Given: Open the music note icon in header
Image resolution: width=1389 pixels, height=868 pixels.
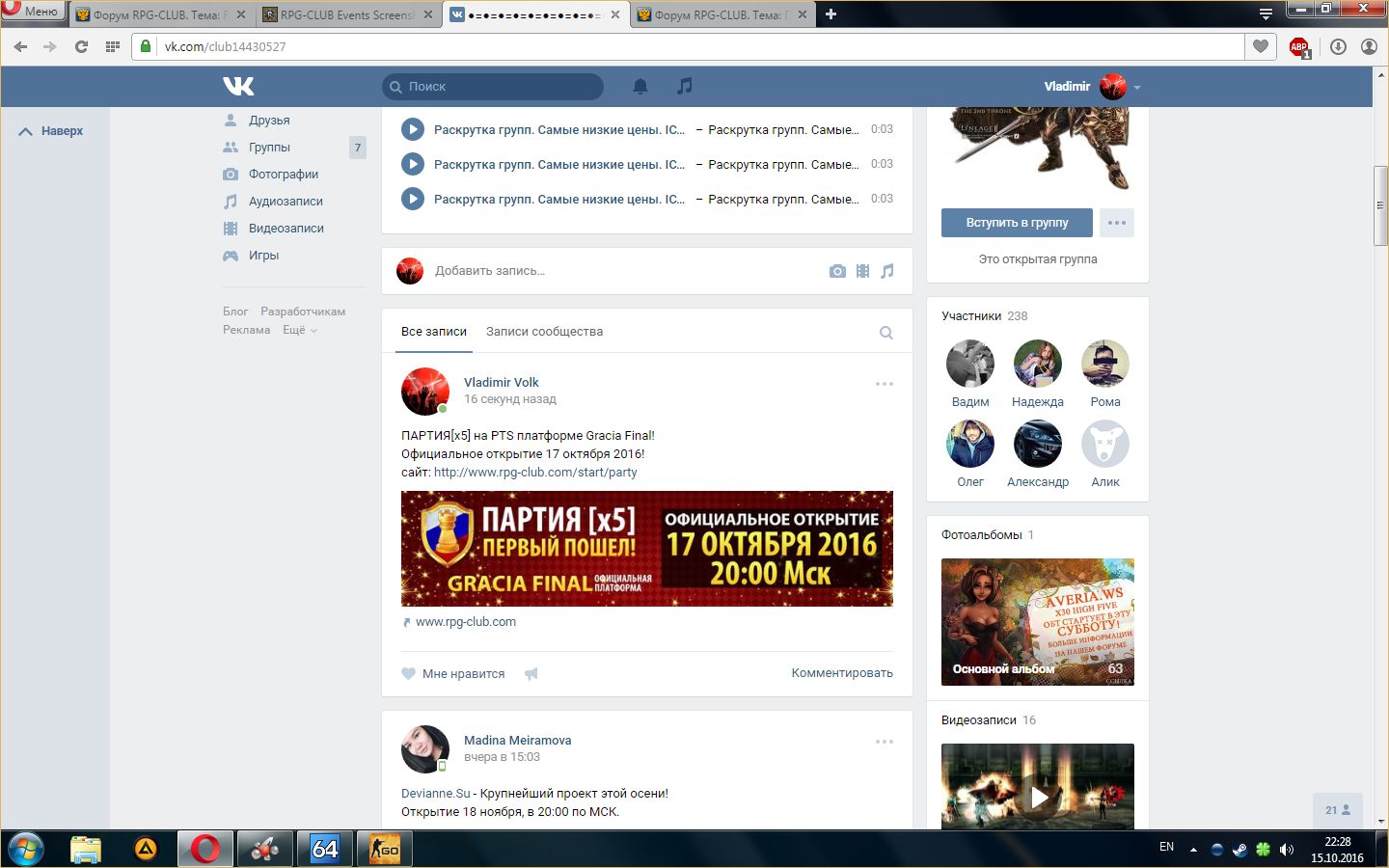Looking at the screenshot, I should click(x=685, y=86).
